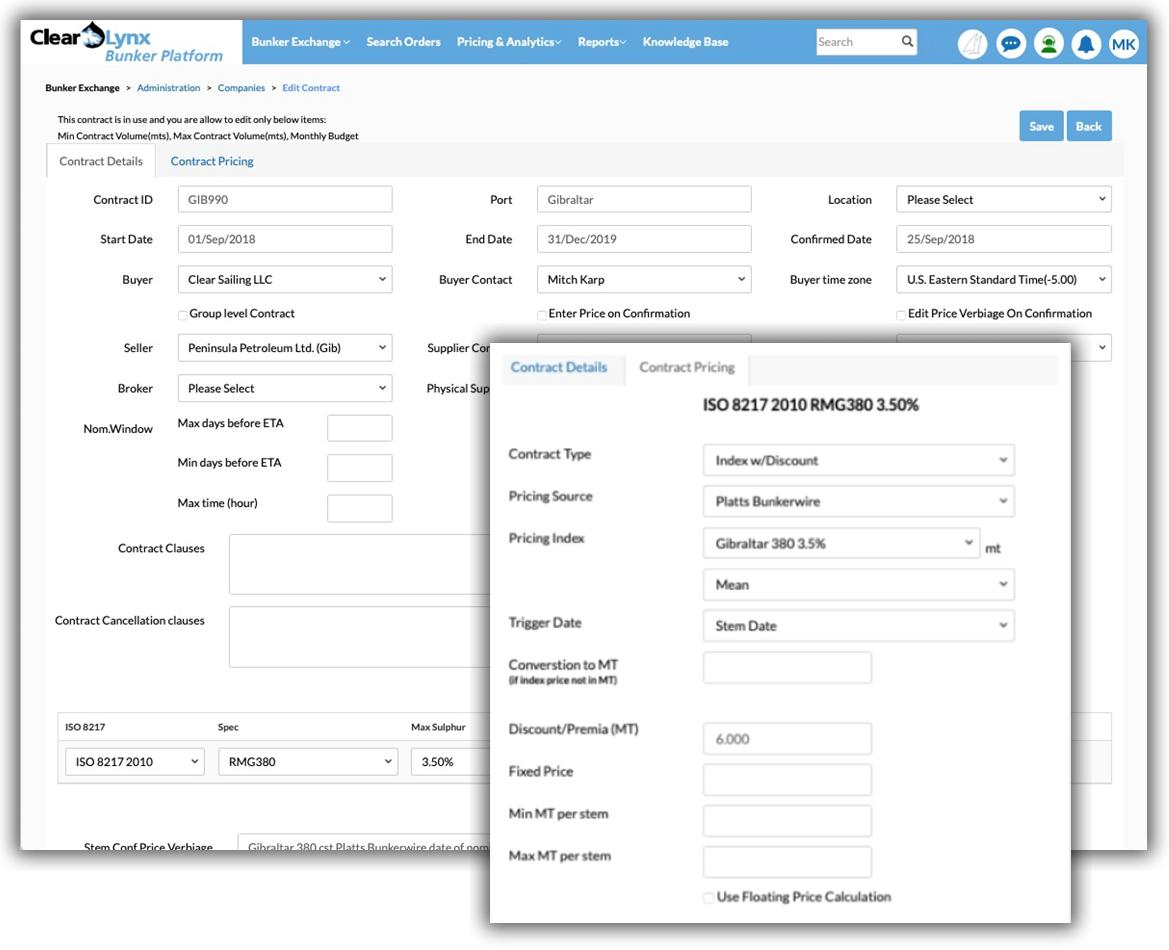Switch to Contract Details tab in pricing popup
This screenshot has height=950, width=1169.
pyautogui.click(x=559, y=367)
